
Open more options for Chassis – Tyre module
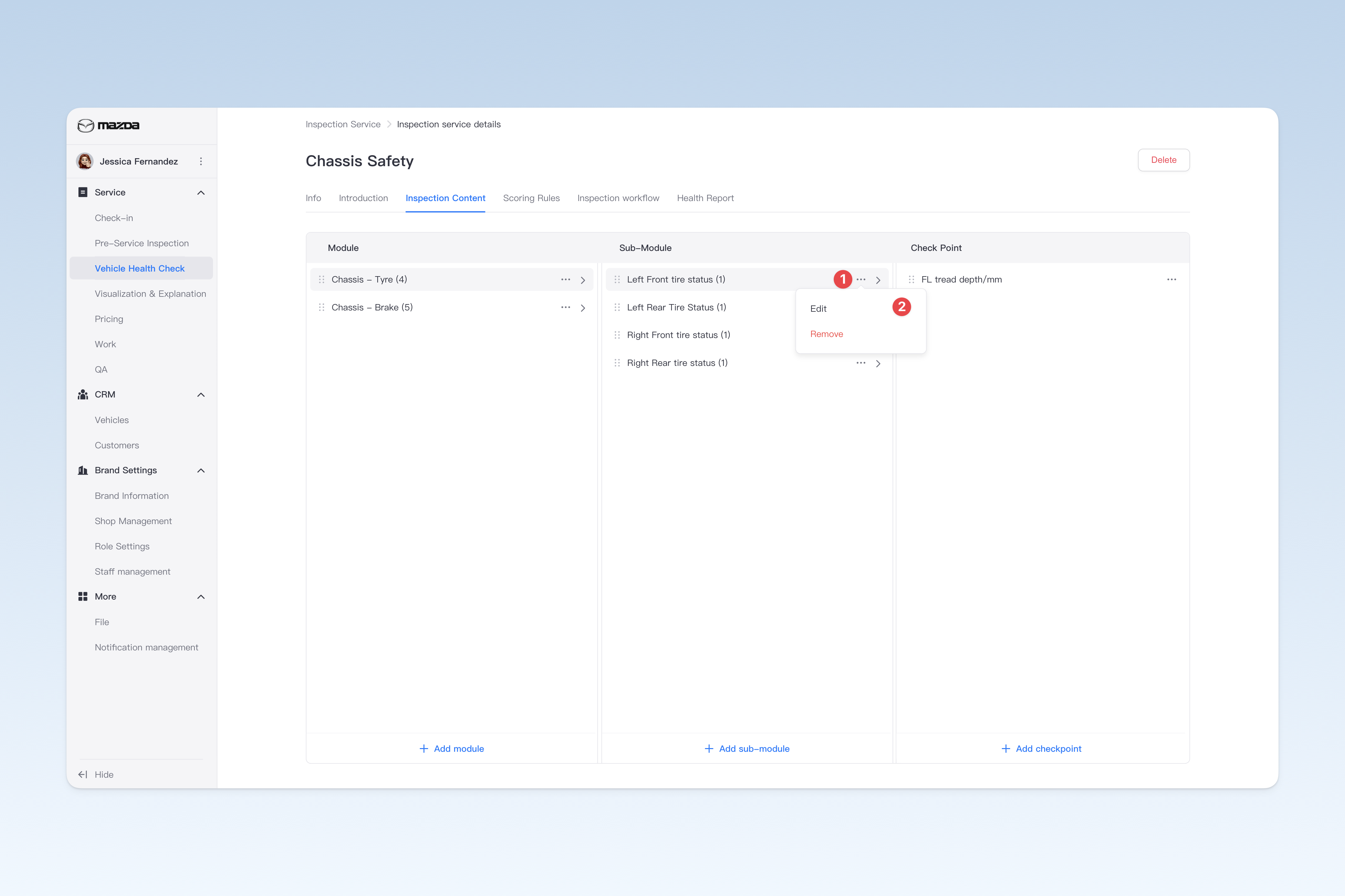pyautogui.click(x=565, y=280)
